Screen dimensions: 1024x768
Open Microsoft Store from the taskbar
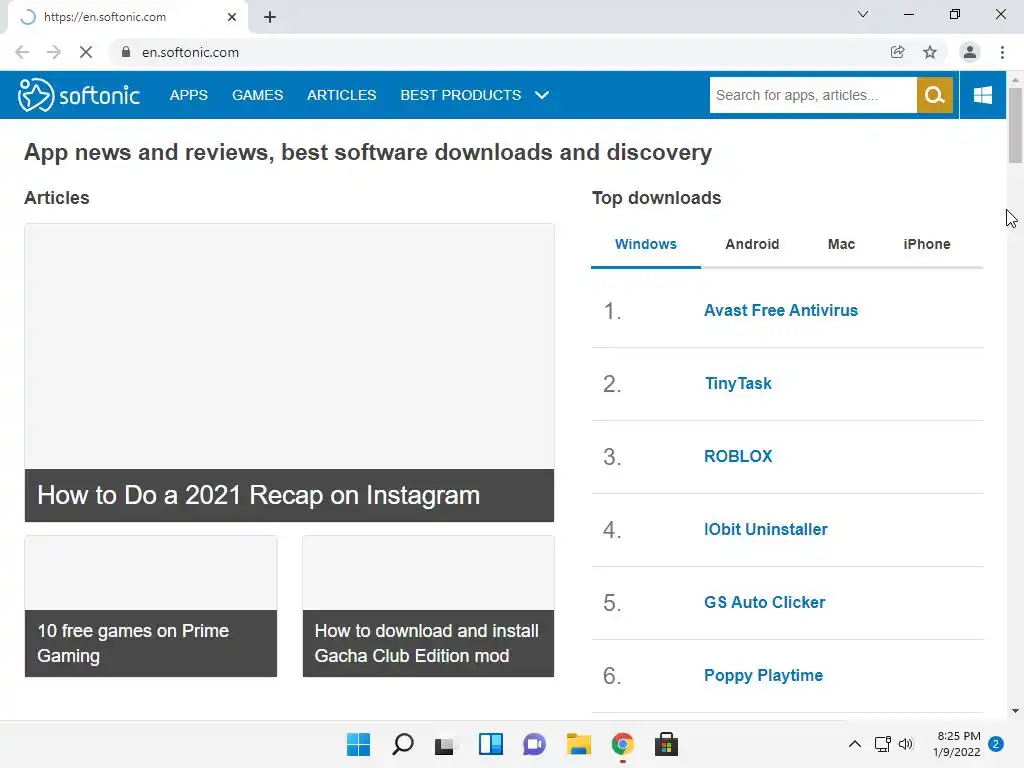(666, 744)
